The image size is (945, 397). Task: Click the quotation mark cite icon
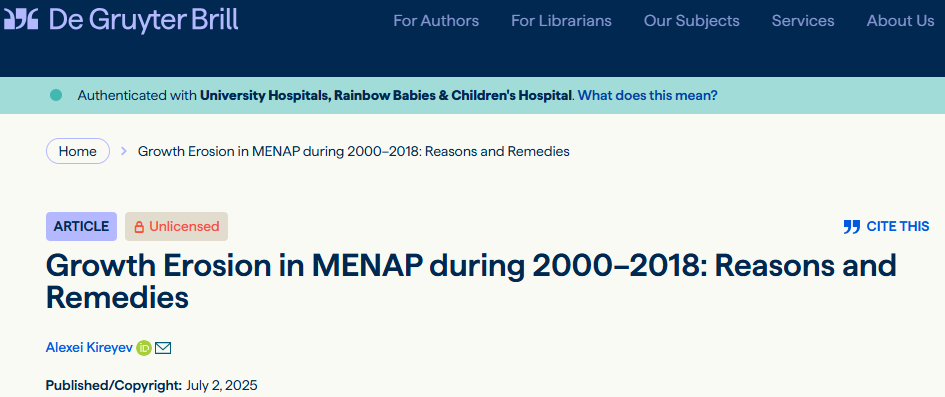[x=852, y=227]
